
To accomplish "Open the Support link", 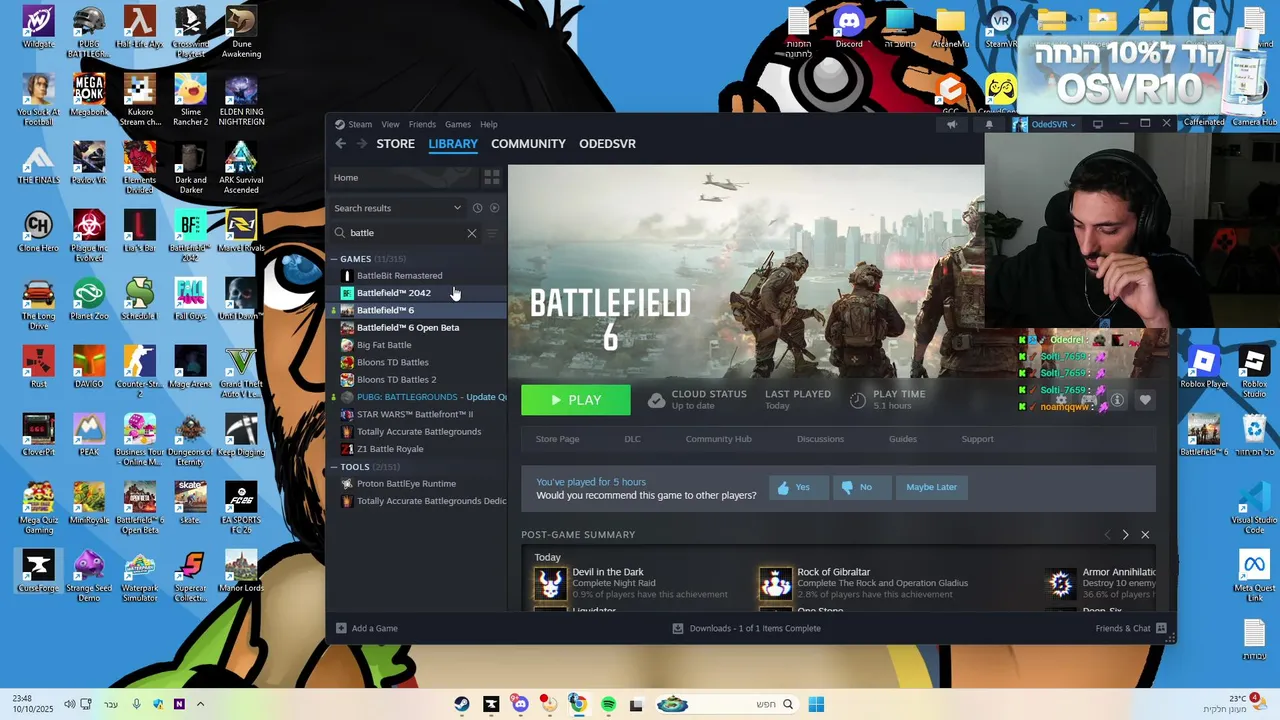I will coord(977,439).
